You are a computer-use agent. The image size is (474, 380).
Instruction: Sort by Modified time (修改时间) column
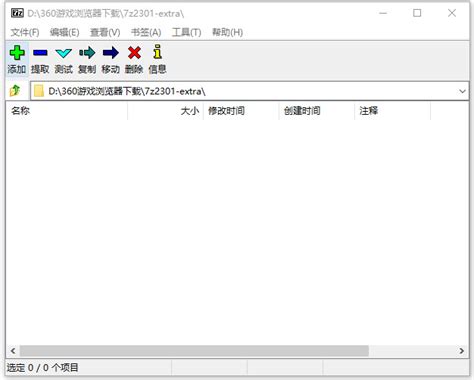coord(241,111)
